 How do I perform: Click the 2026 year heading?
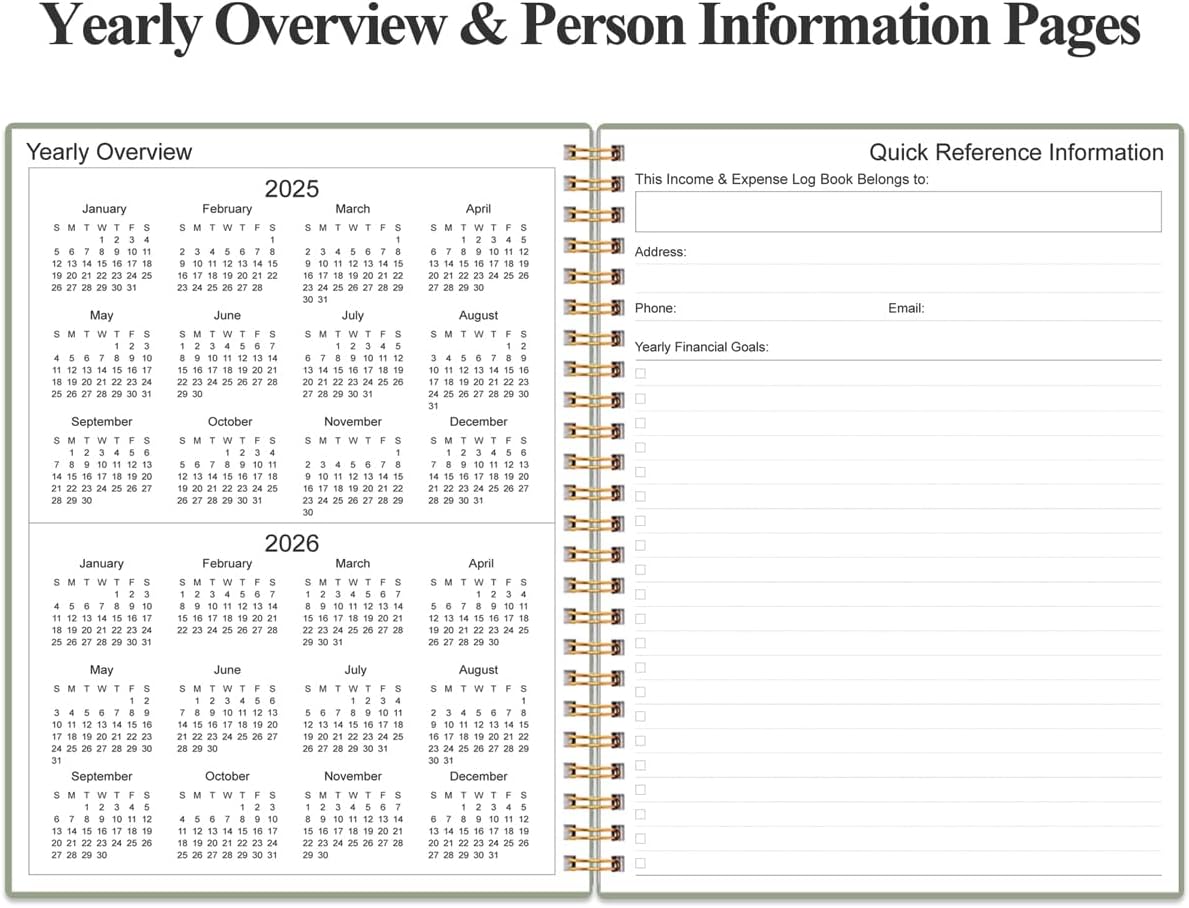pos(291,543)
